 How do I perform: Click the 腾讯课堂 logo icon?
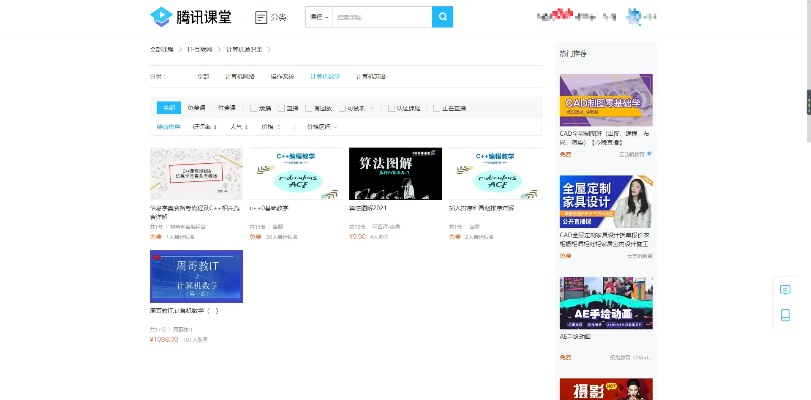click(x=161, y=17)
